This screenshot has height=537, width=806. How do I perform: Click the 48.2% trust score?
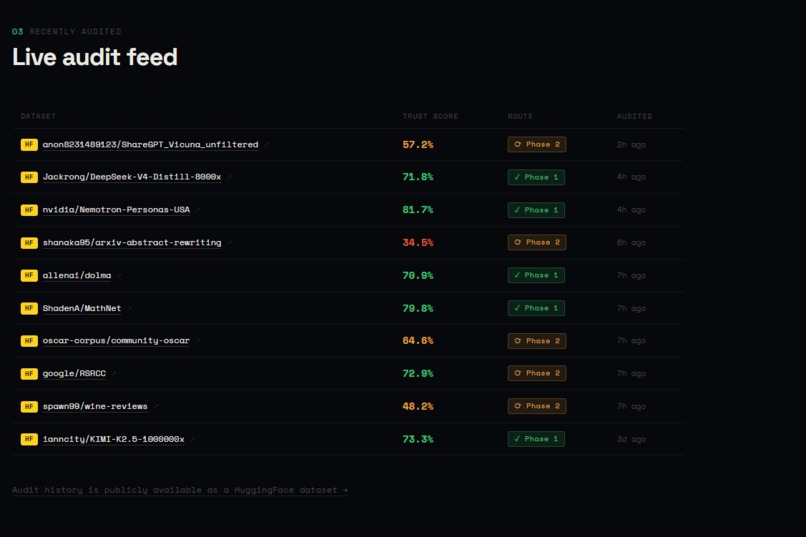(x=418, y=406)
